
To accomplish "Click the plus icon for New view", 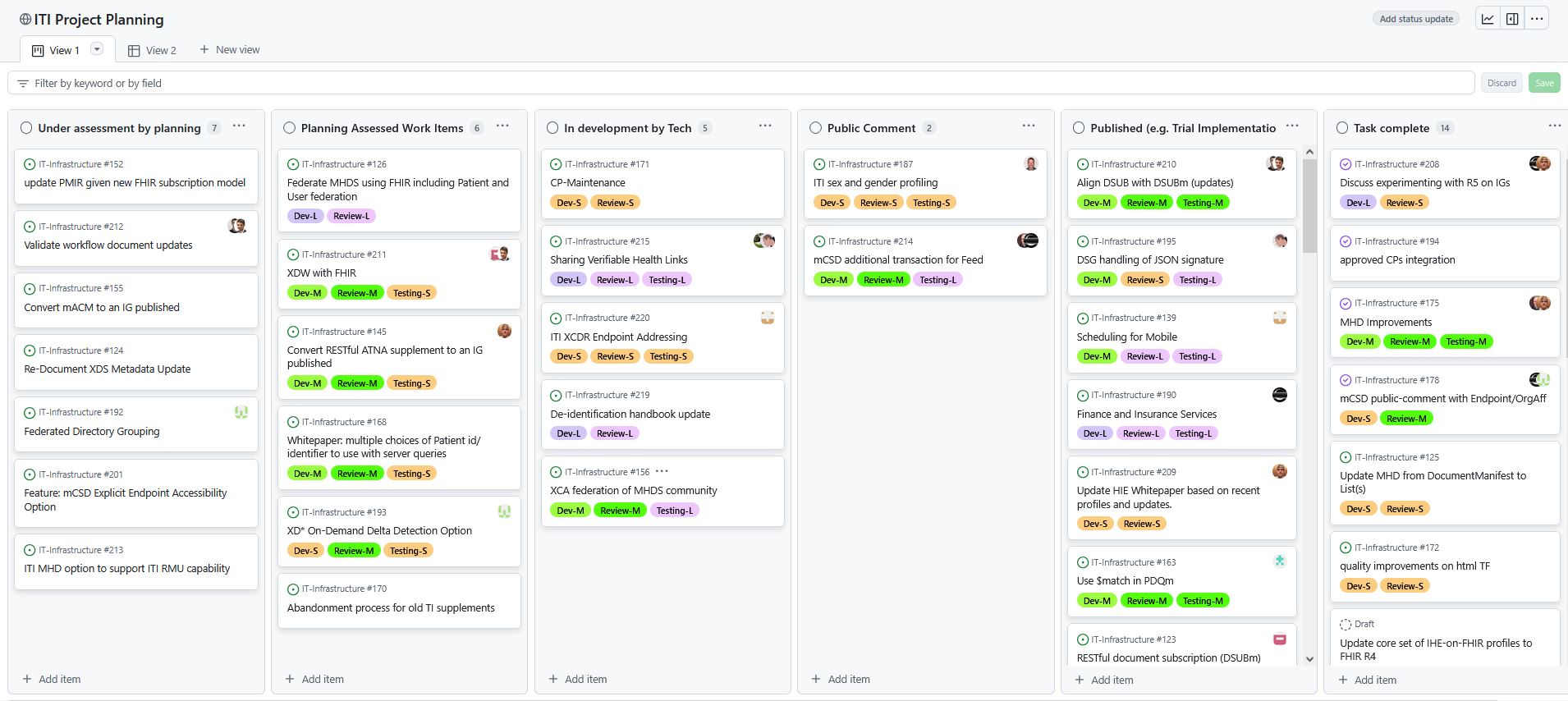I will (x=204, y=49).
